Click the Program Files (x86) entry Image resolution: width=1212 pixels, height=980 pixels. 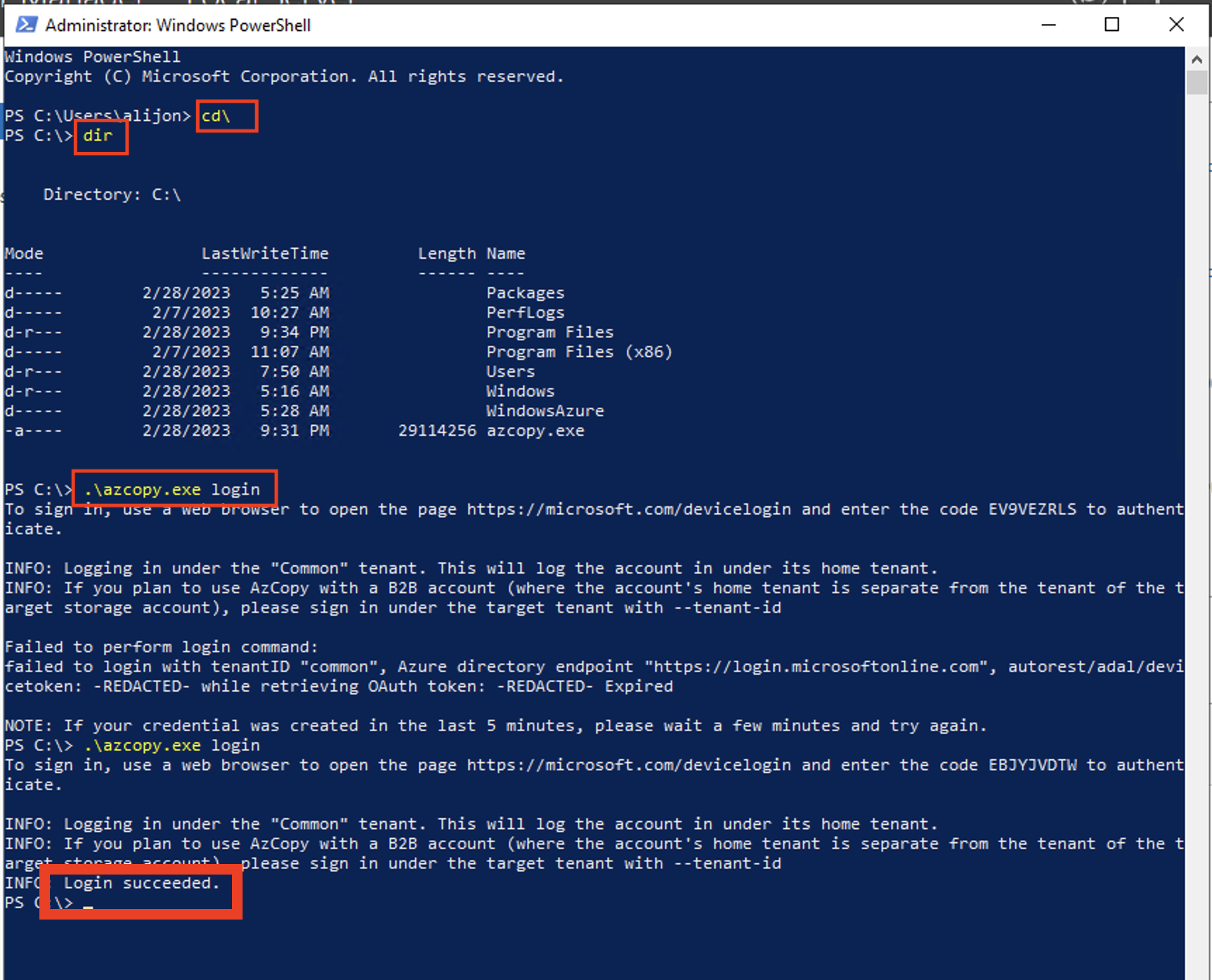click(x=579, y=352)
